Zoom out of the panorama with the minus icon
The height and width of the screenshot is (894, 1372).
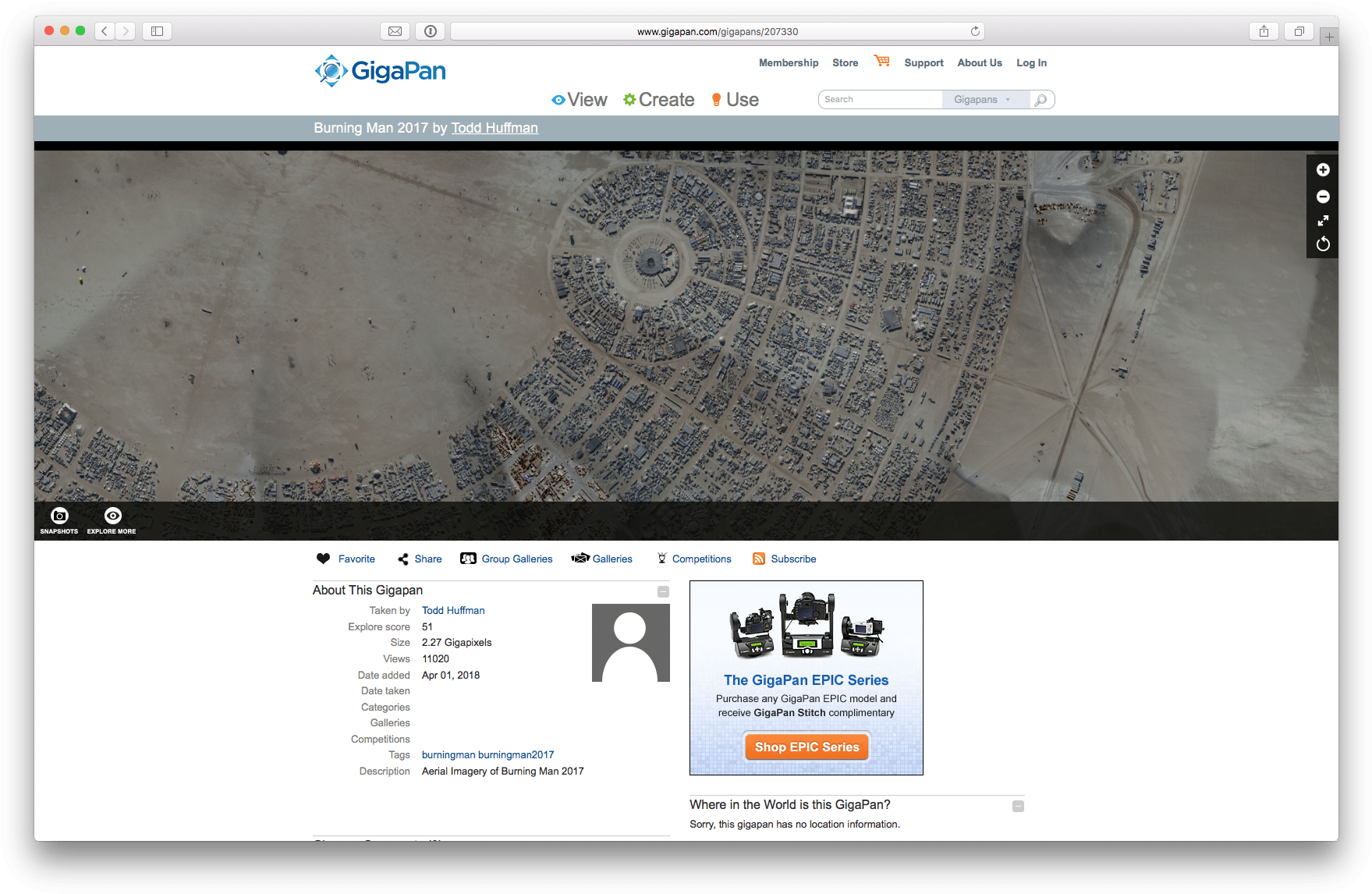pyautogui.click(x=1322, y=197)
